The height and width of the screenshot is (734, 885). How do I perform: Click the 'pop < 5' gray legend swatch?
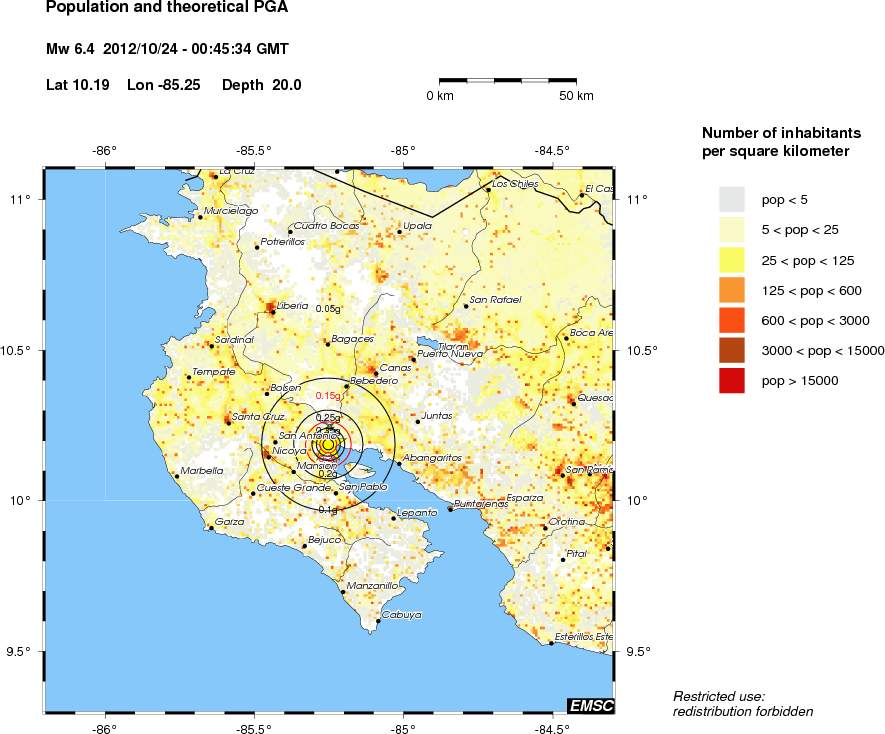click(732, 199)
